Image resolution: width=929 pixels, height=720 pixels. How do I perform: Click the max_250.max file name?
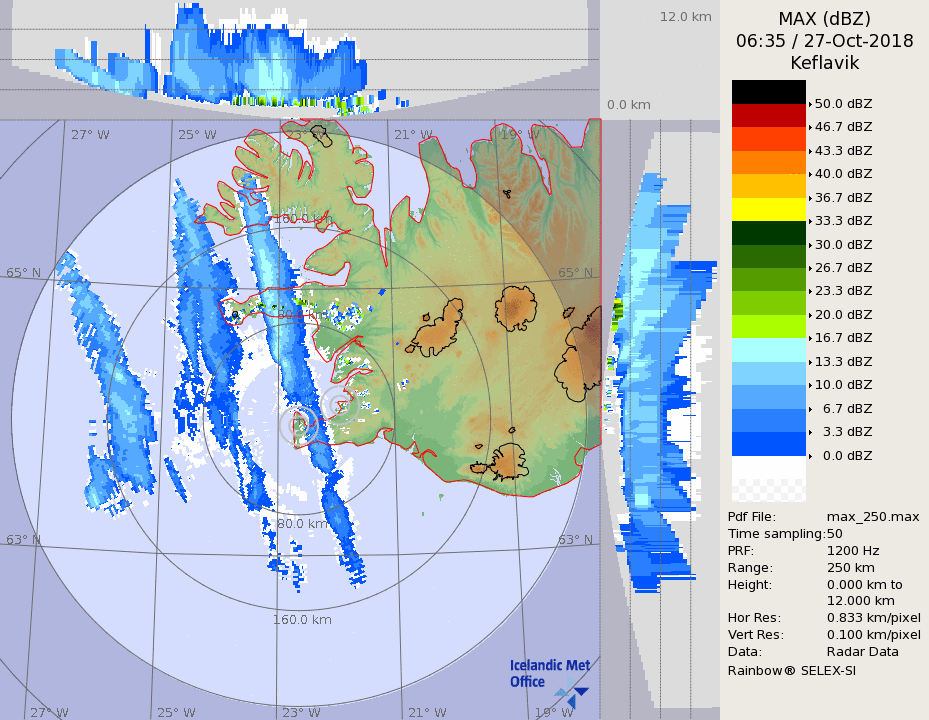[872, 516]
